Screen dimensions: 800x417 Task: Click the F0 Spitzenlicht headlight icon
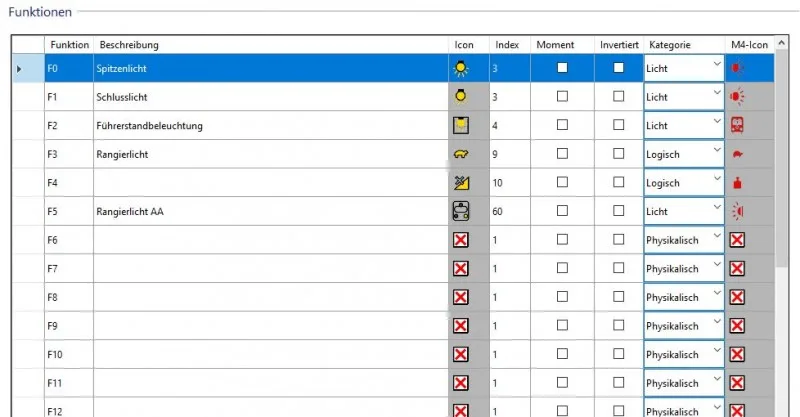tap(461, 68)
